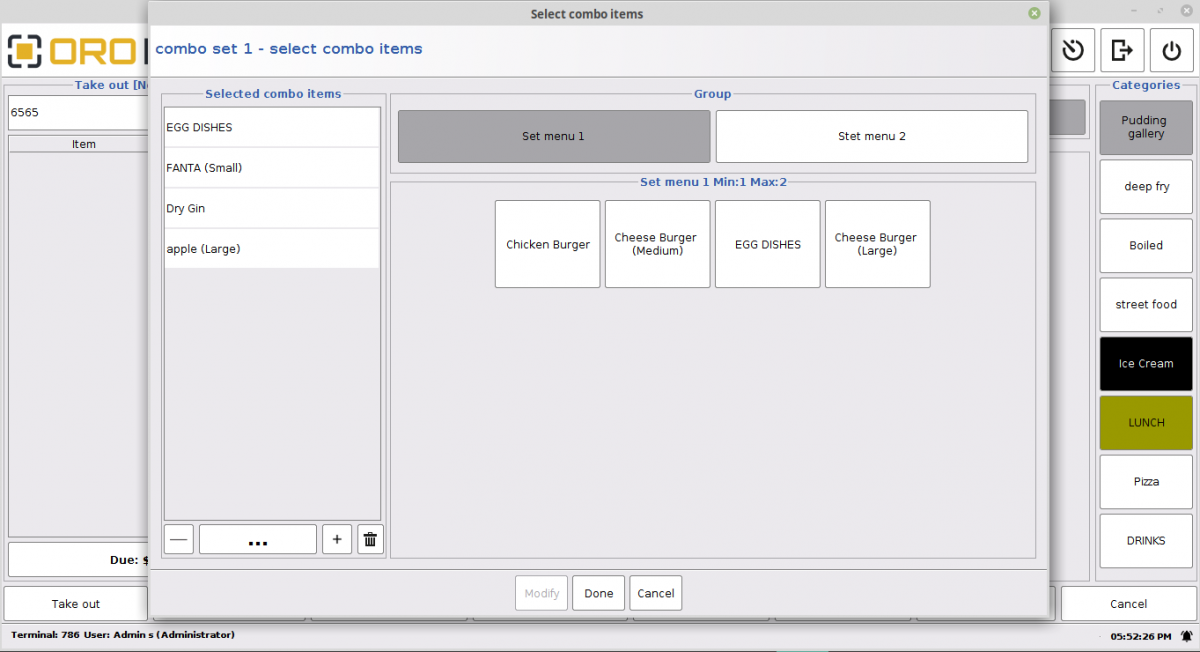Click the 6565 ticket field
1200x652 pixels.
(x=78, y=112)
